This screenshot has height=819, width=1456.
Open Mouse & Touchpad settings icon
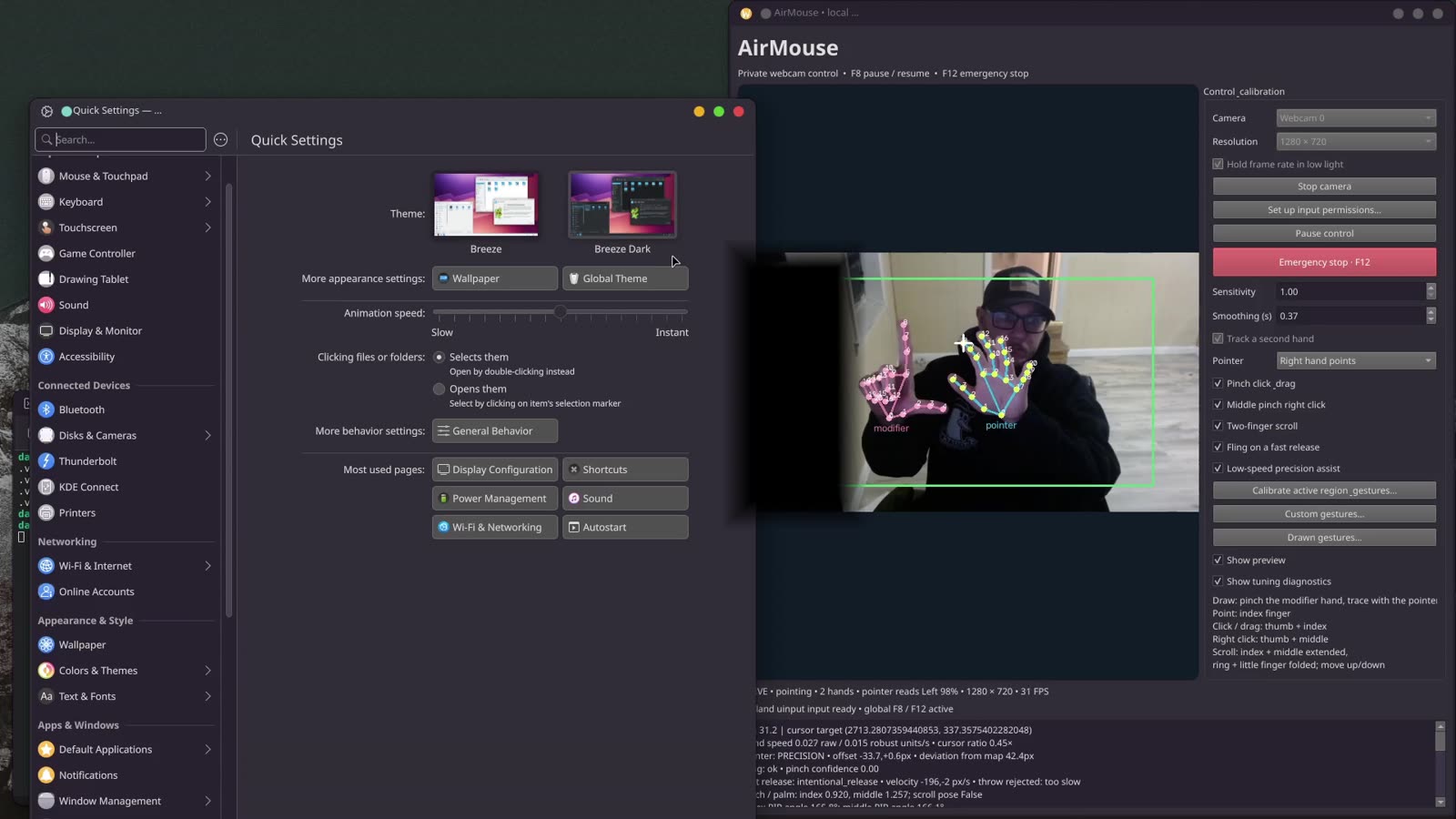[x=46, y=176]
